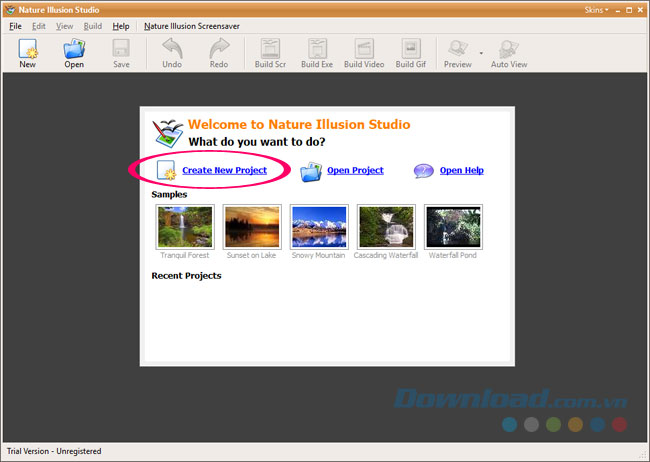Open the Snowy Mountain sample thumbnail
Viewport: 650px width, 462px height.
point(319,226)
